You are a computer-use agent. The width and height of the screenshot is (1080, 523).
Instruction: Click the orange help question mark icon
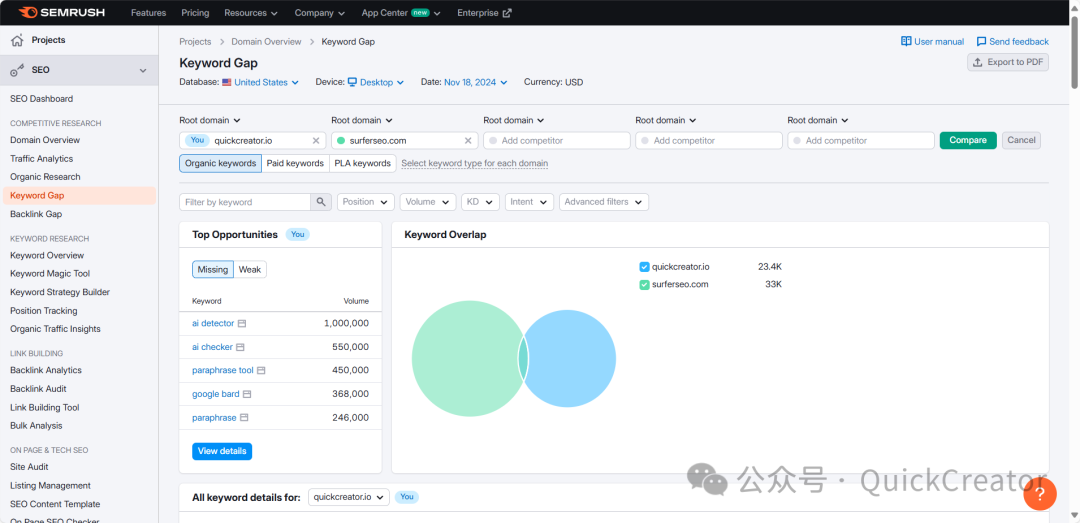1040,493
